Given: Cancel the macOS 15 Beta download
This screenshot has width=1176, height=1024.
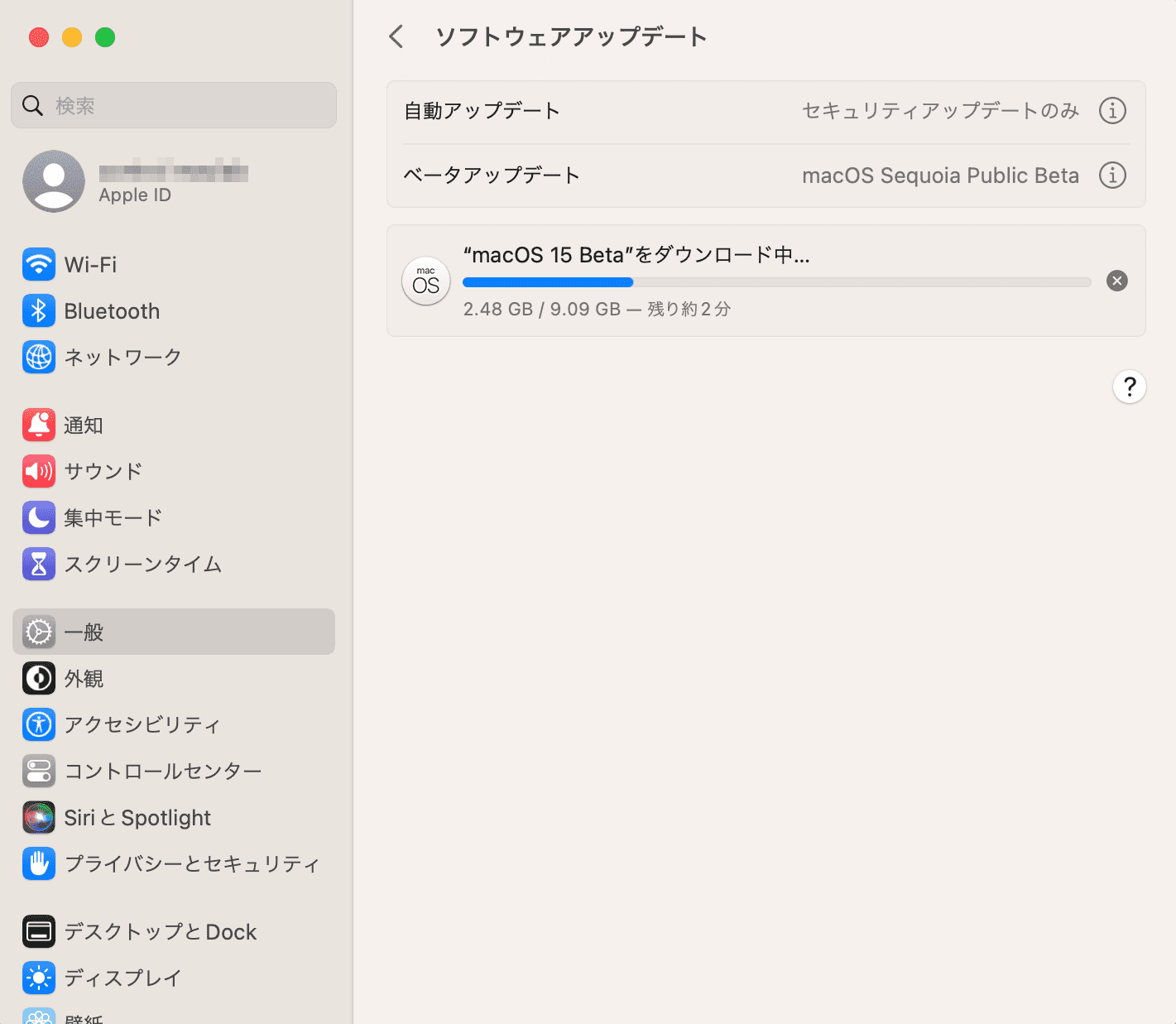Looking at the screenshot, I should pyautogui.click(x=1117, y=281).
